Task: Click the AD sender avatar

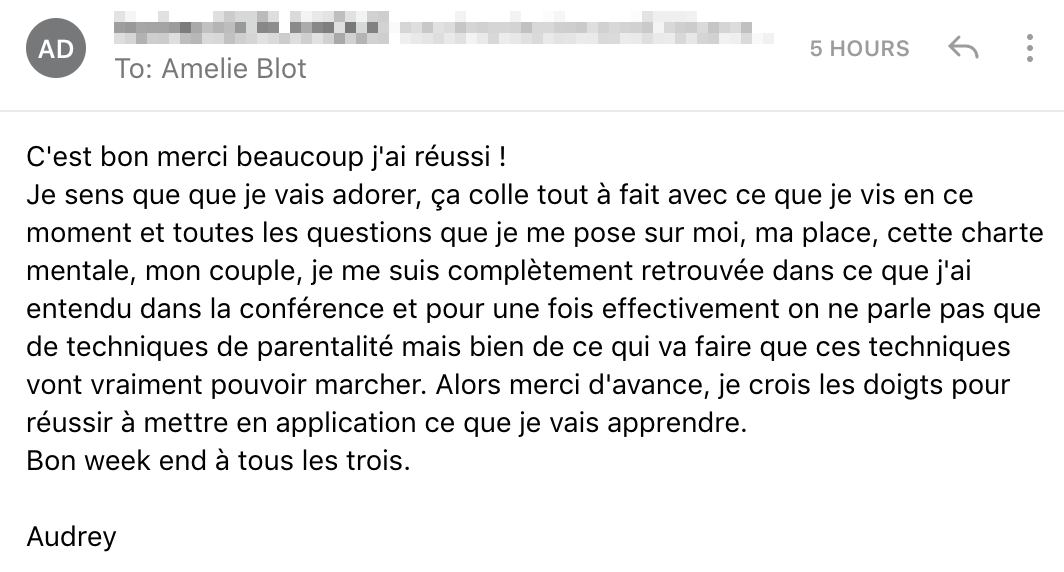Action: click(56, 48)
